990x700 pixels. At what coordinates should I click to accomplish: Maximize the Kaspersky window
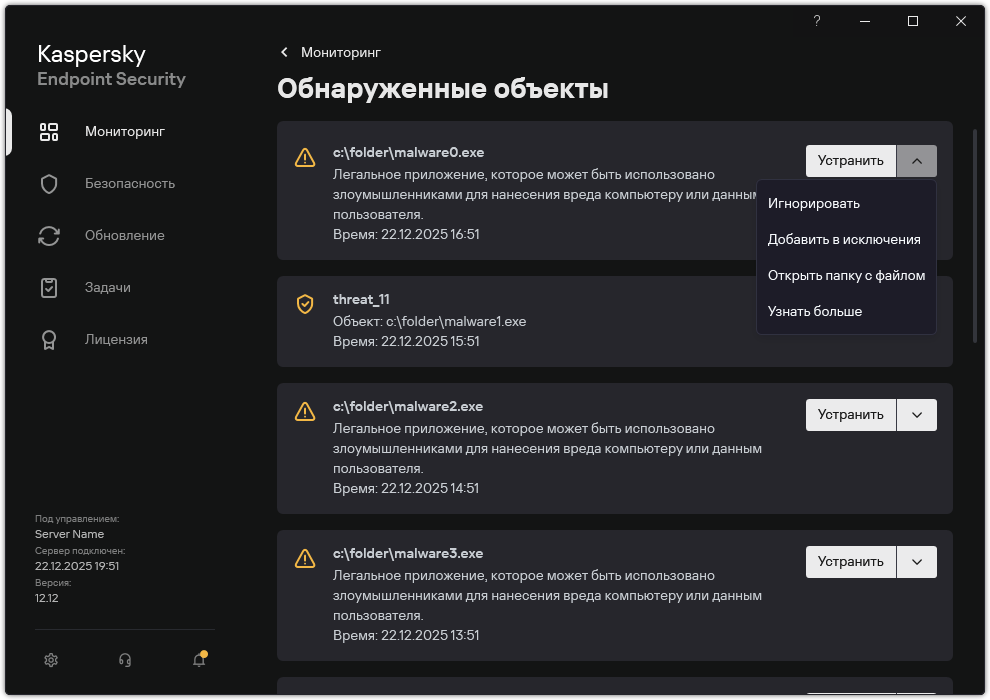pyautogui.click(x=913, y=21)
